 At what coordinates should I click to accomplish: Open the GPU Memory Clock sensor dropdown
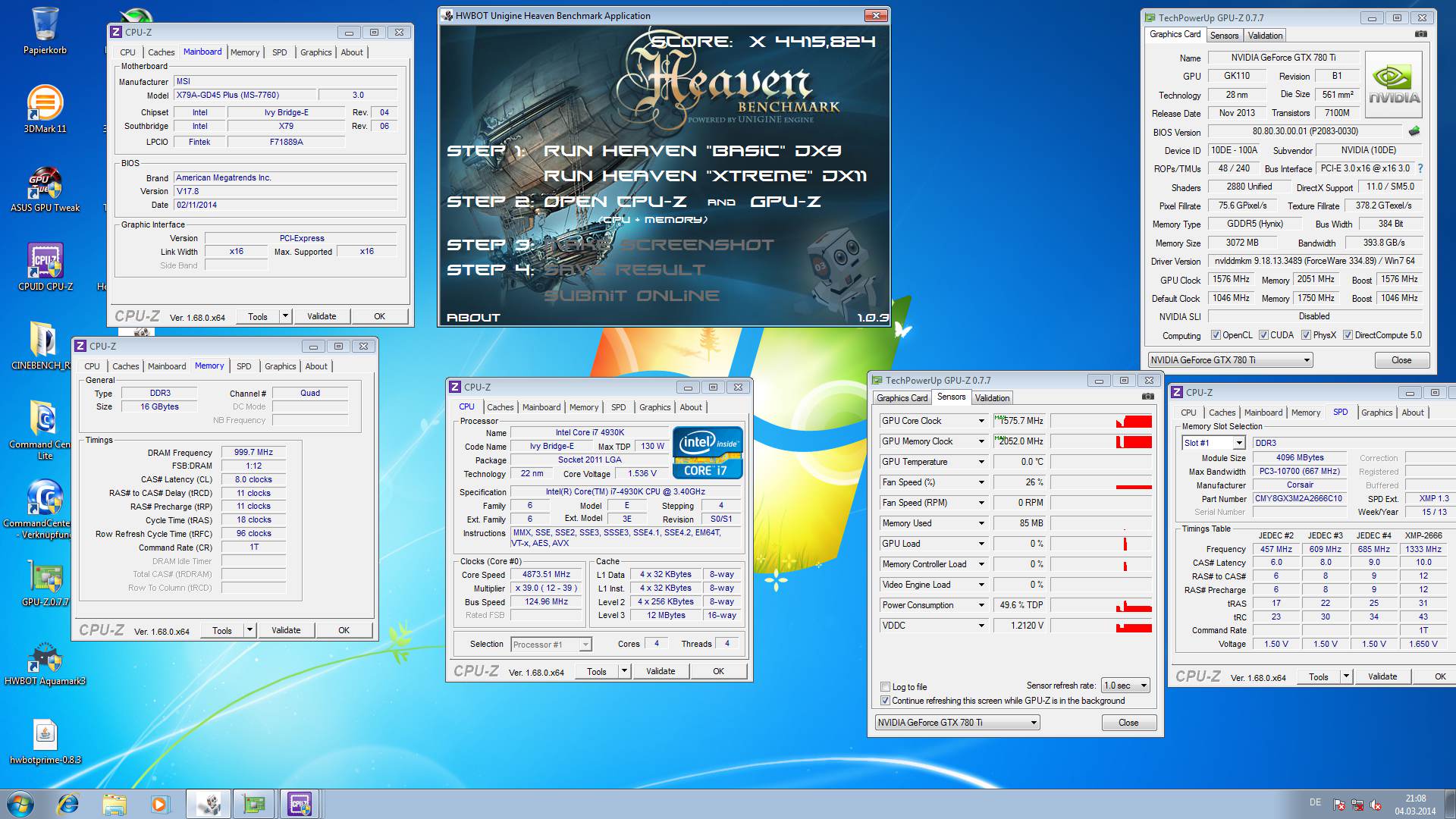click(x=981, y=441)
